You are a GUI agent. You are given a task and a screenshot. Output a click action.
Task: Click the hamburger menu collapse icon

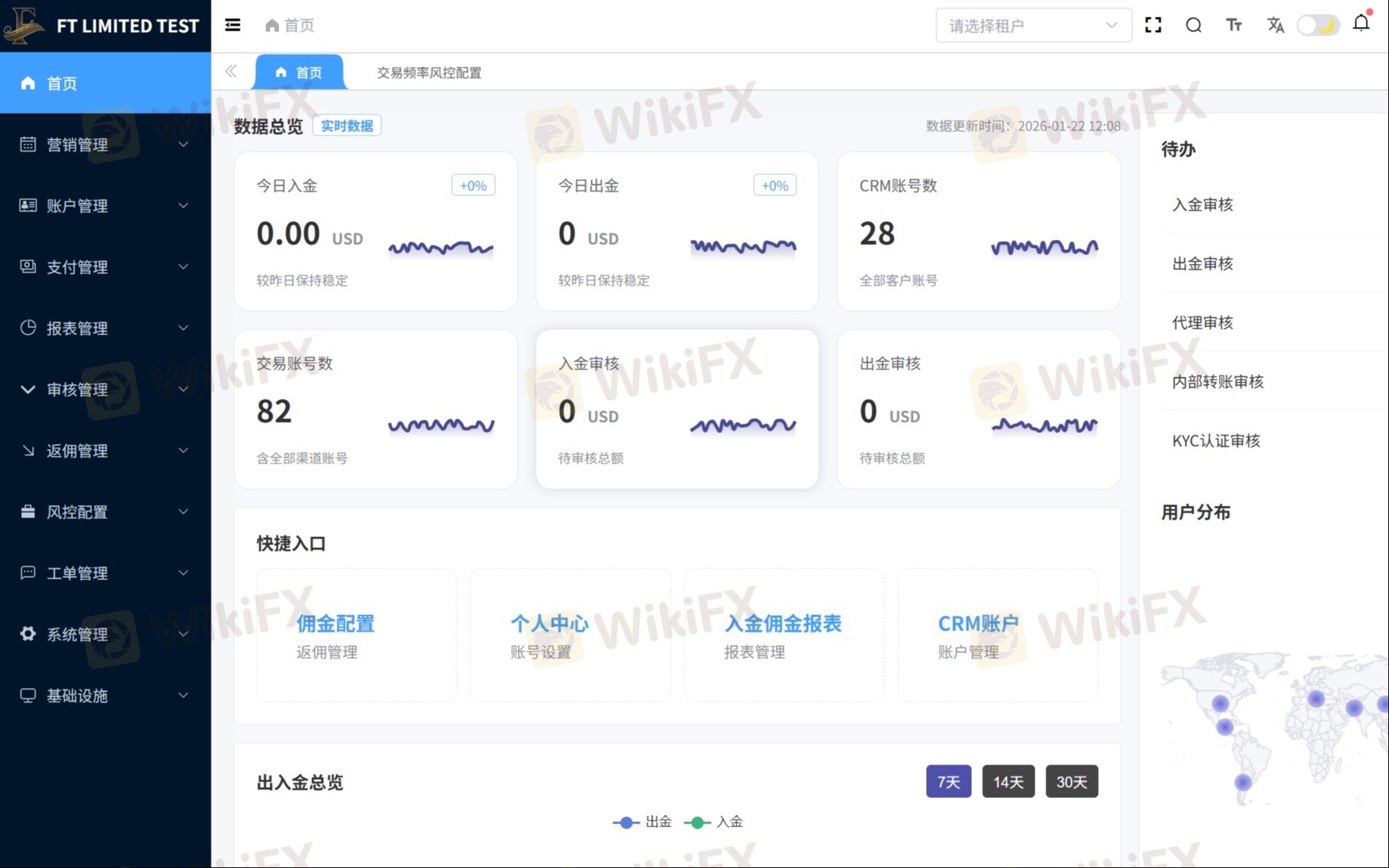pos(233,26)
